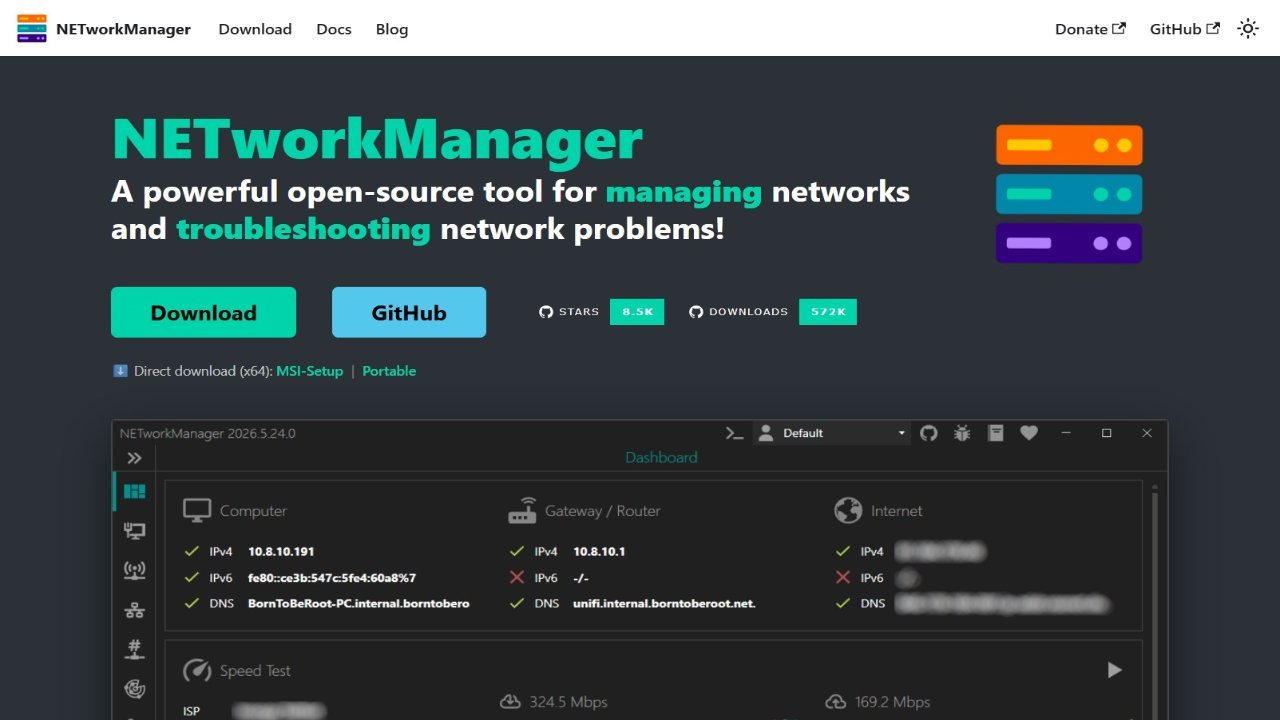Click the 169.2 Mbps upload value
This screenshot has height=720, width=1280.
[x=892, y=702]
